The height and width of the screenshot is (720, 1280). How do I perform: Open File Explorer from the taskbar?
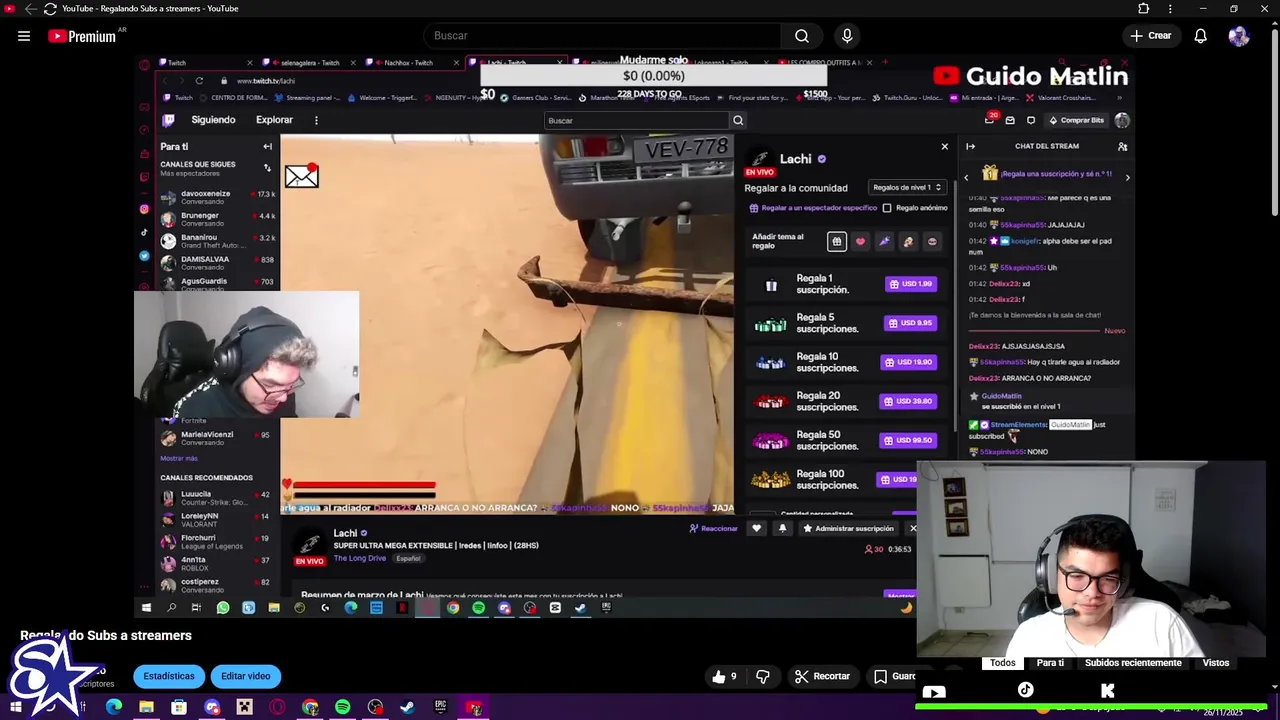click(146, 707)
